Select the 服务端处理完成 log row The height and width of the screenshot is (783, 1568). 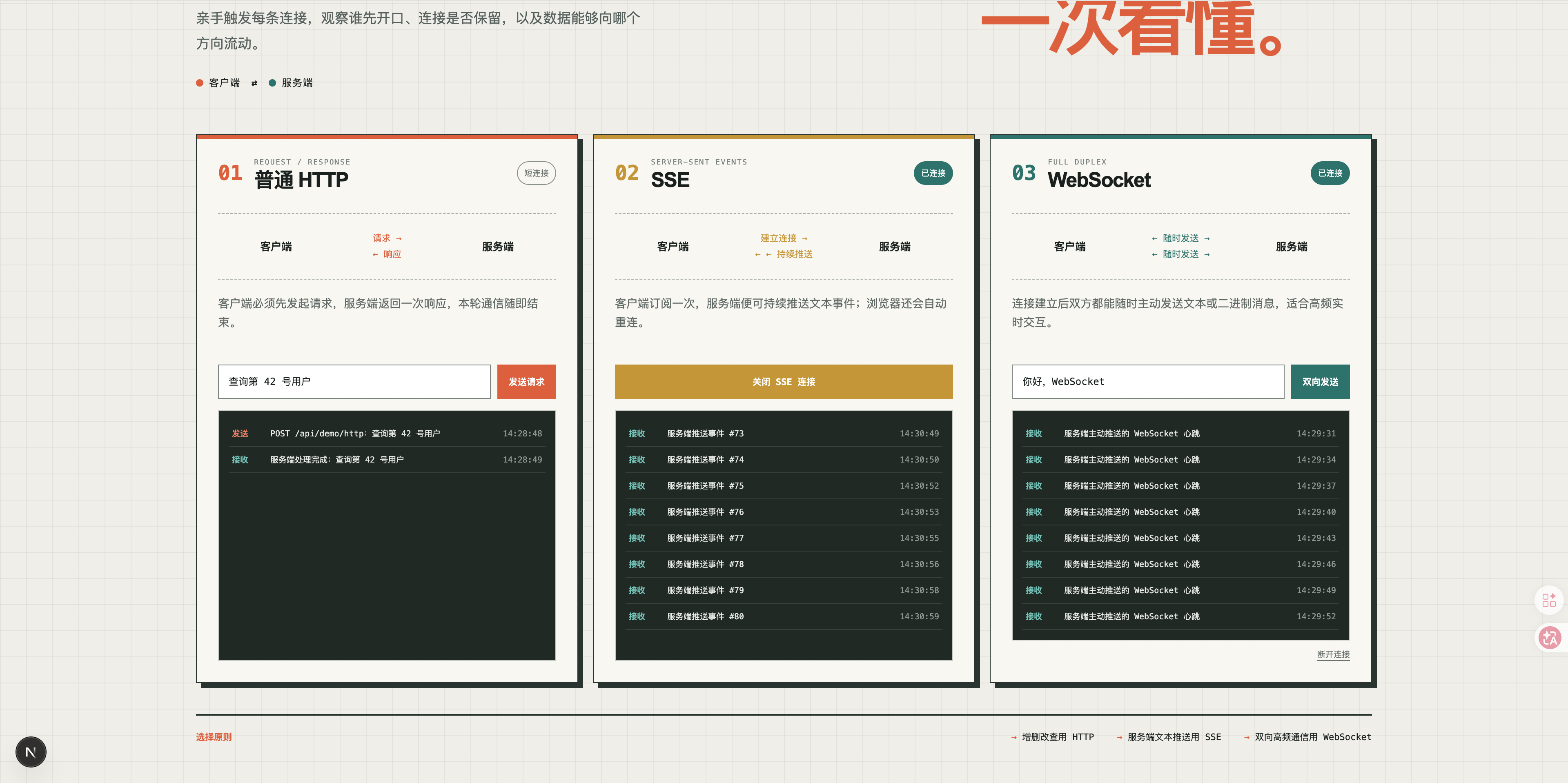click(387, 460)
